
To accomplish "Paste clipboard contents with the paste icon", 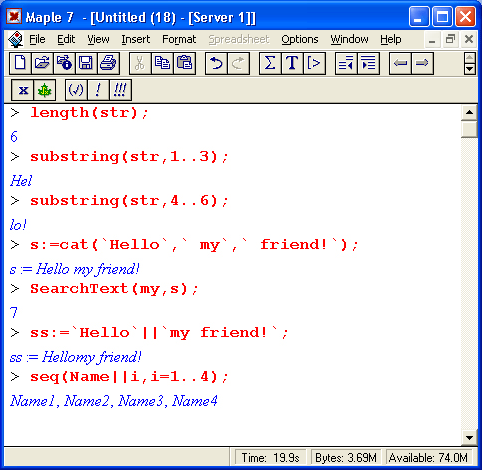I will pyautogui.click(x=184, y=63).
